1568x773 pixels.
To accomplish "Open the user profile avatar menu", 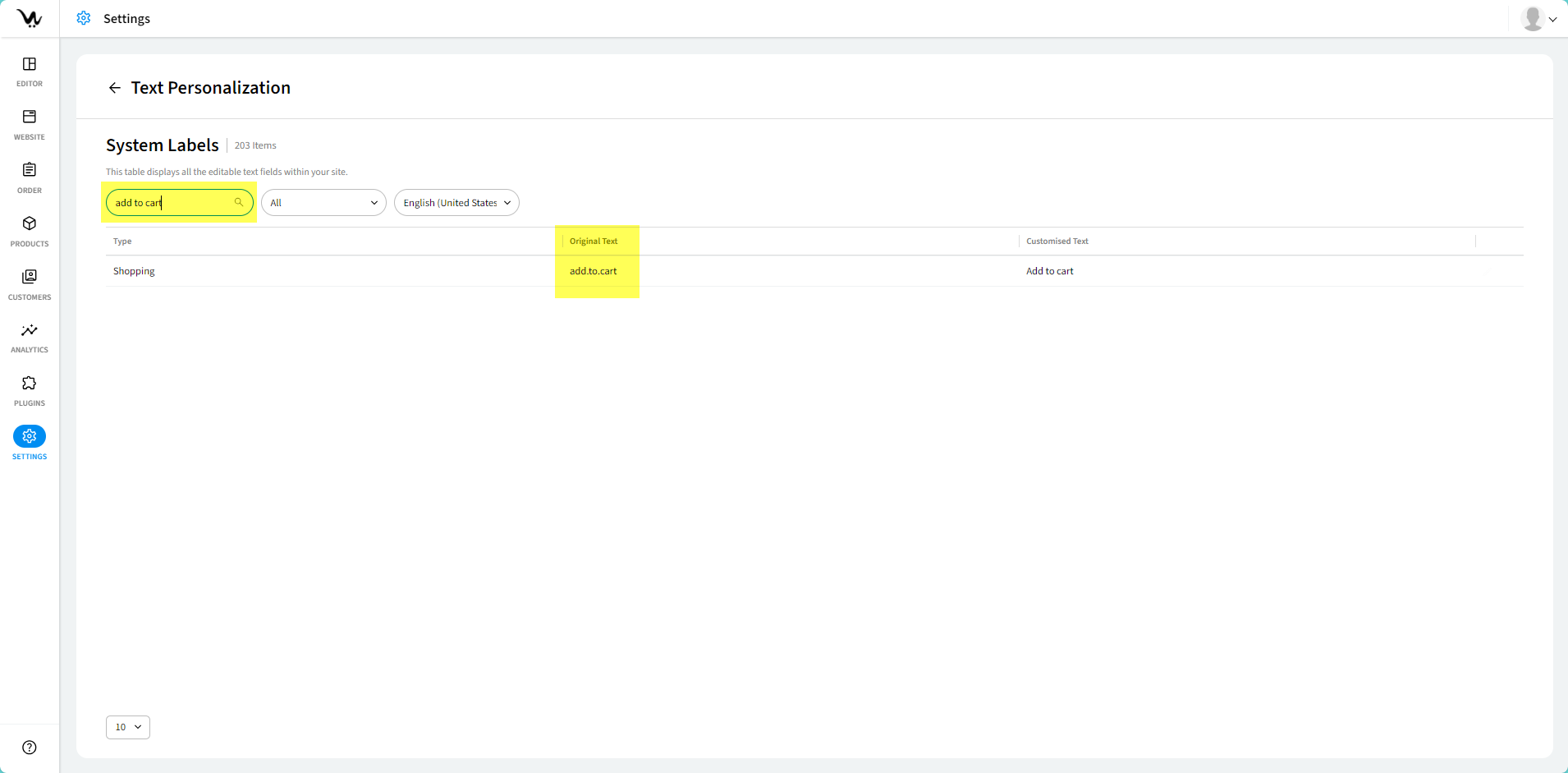I will 1538,18.
